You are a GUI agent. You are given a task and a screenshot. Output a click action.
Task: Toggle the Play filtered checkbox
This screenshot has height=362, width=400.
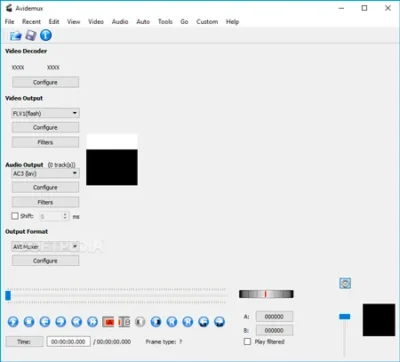pyautogui.click(x=247, y=342)
